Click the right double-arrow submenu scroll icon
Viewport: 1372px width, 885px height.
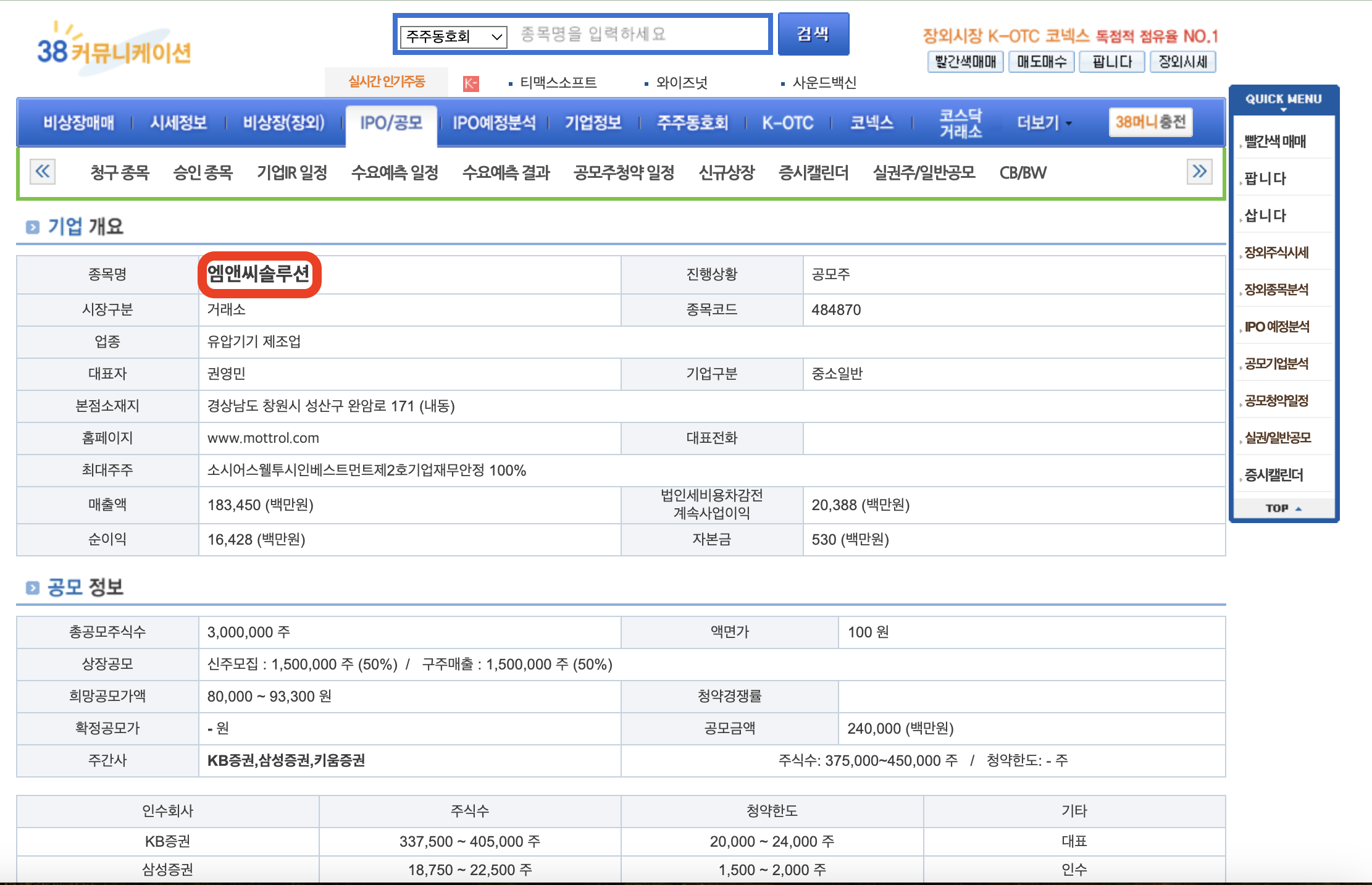pyautogui.click(x=1199, y=171)
